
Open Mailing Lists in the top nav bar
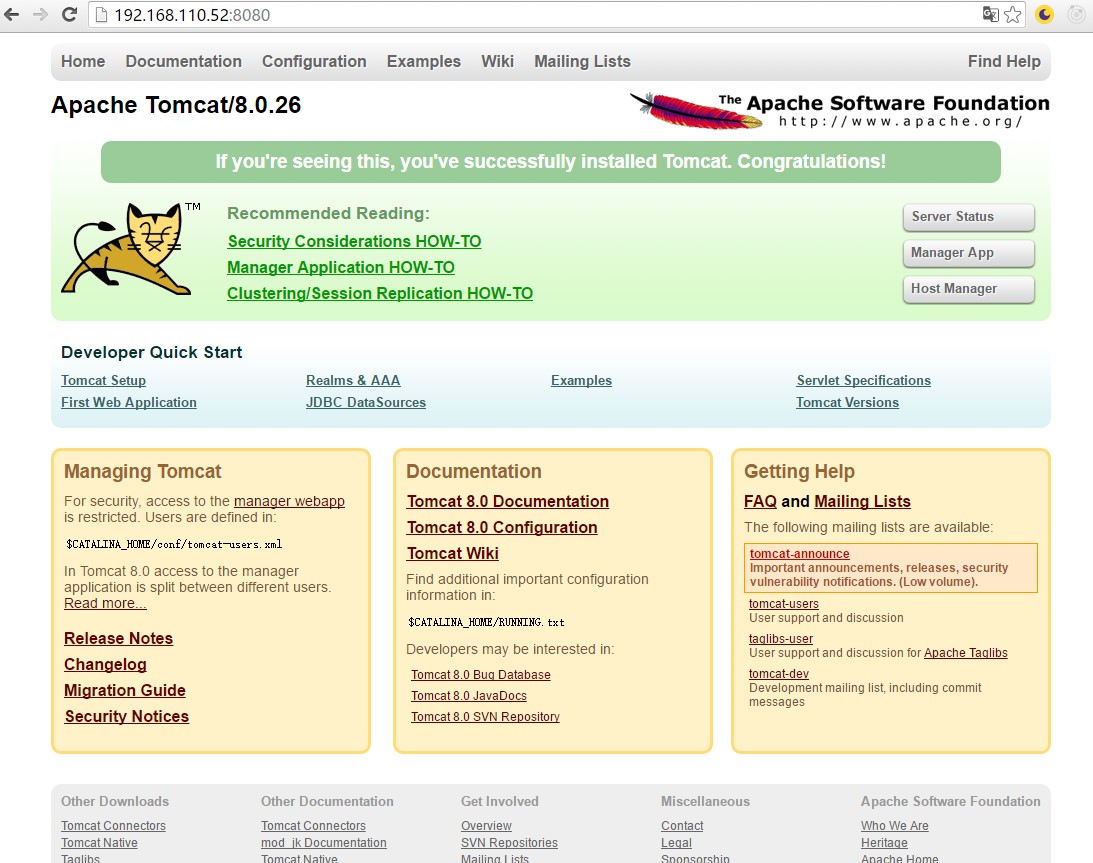tap(582, 61)
